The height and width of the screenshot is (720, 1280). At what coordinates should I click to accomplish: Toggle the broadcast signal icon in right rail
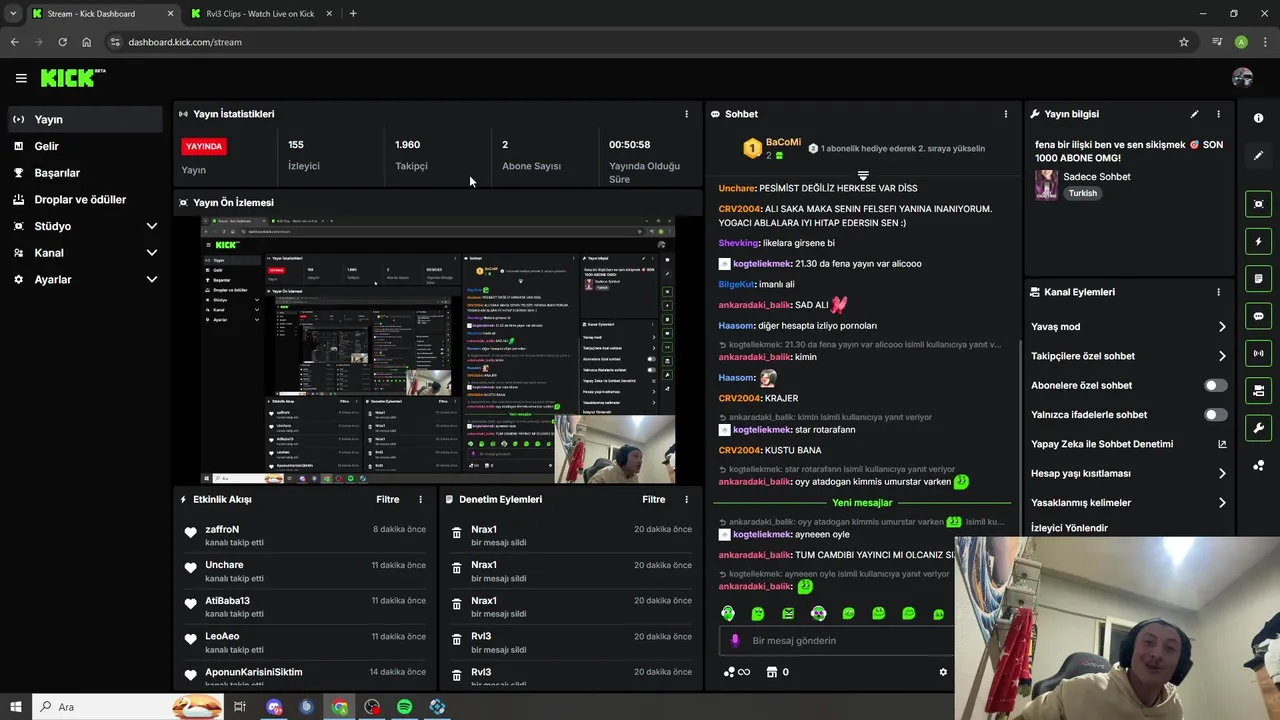click(x=1258, y=353)
